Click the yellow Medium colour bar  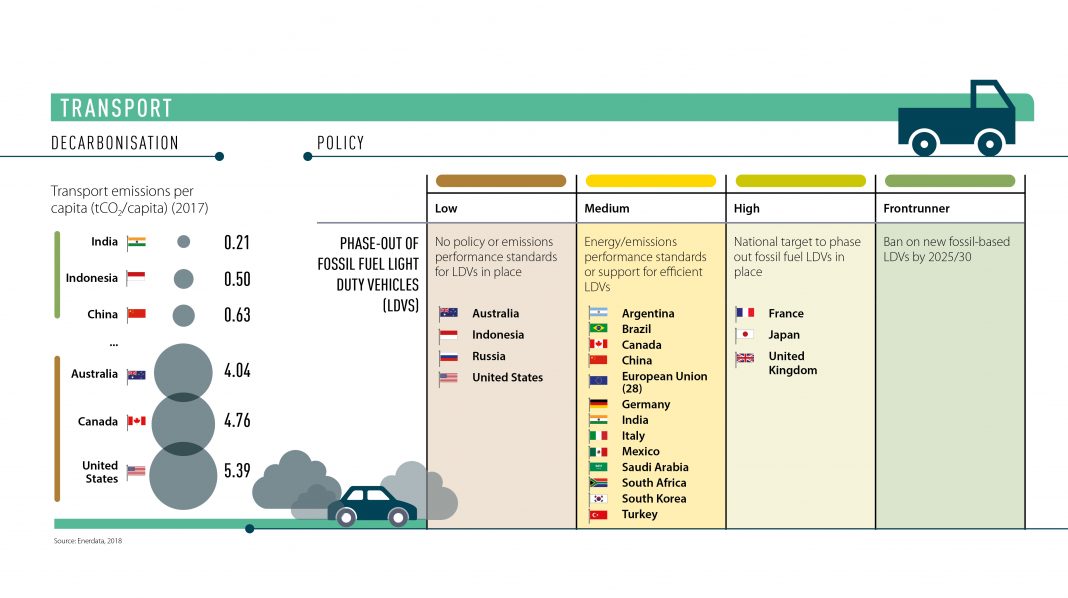650,181
